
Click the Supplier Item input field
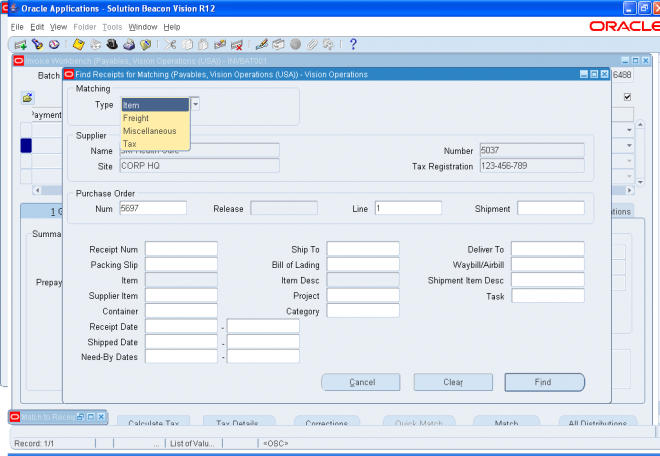(x=181, y=296)
